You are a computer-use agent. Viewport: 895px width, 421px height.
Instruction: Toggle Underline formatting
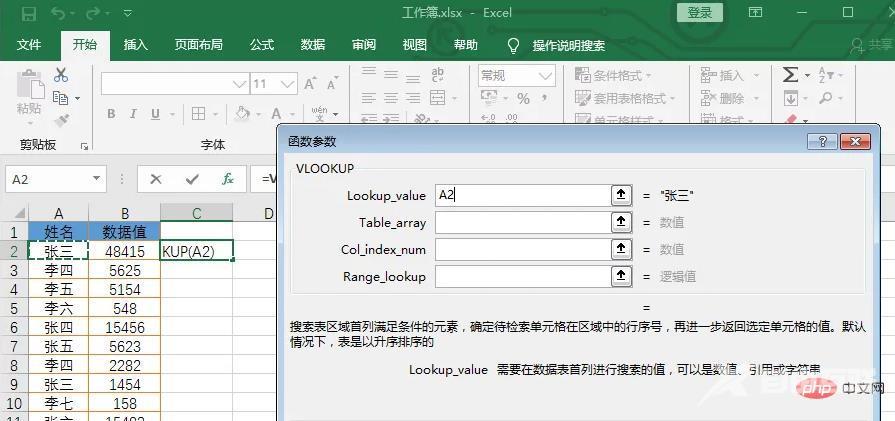coord(156,113)
